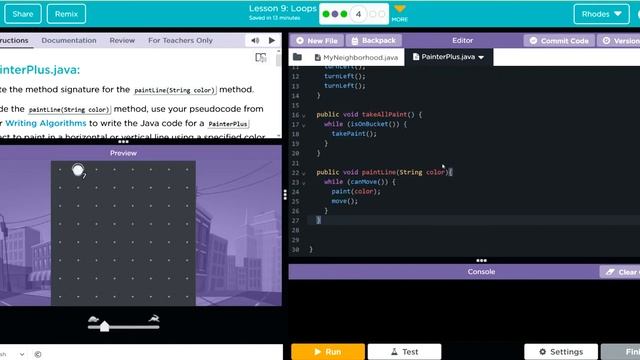Select the first green progress bubble
Image resolution: width=640 pixels, height=360 pixels.
(326, 14)
